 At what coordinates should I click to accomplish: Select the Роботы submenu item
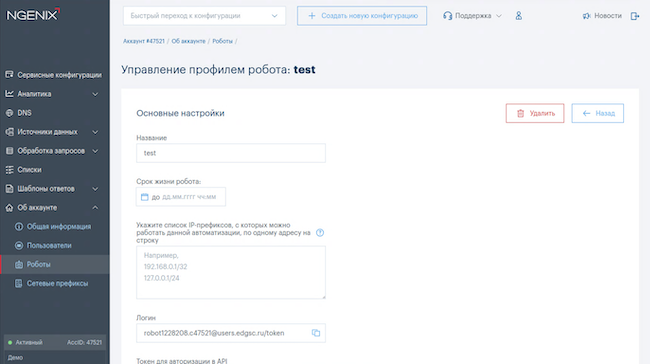[x=55, y=265]
